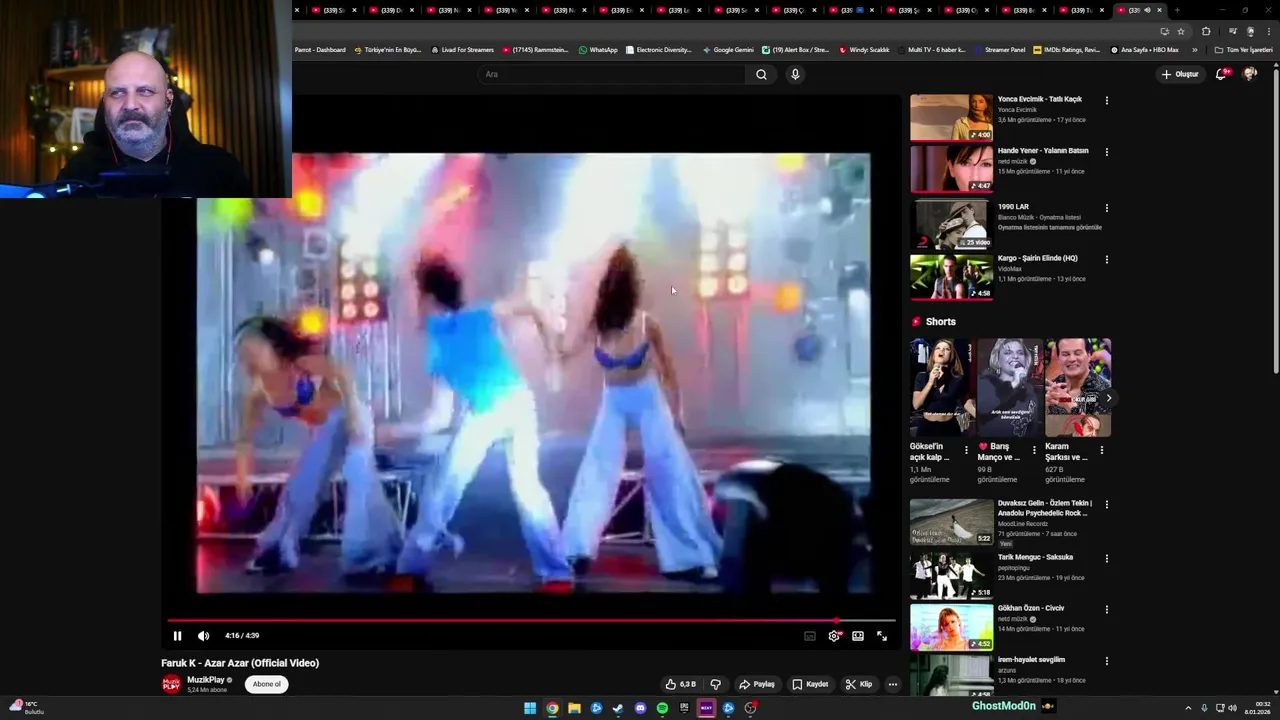
Task: Open the WhatsApp bookmark
Action: tap(598, 49)
